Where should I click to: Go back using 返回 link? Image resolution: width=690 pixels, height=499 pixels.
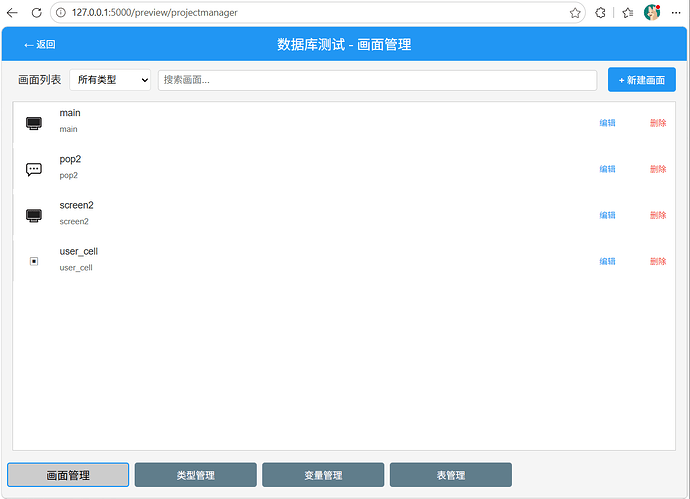click(40, 44)
